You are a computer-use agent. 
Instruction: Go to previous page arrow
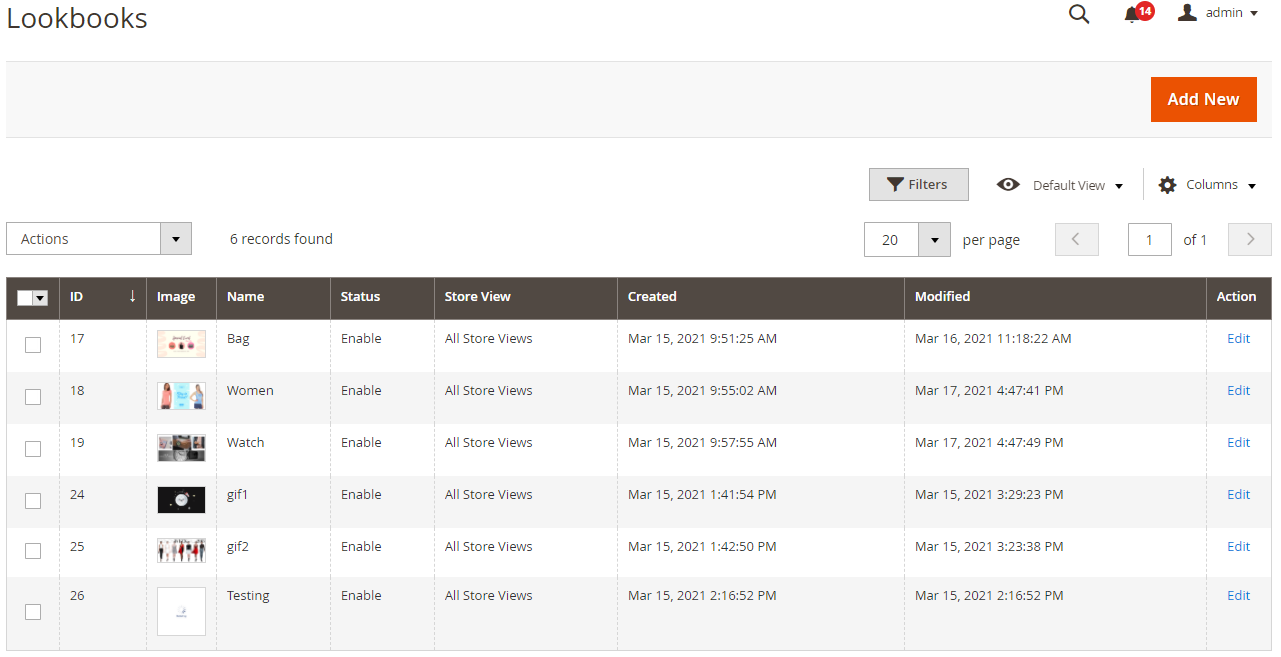click(x=1076, y=240)
